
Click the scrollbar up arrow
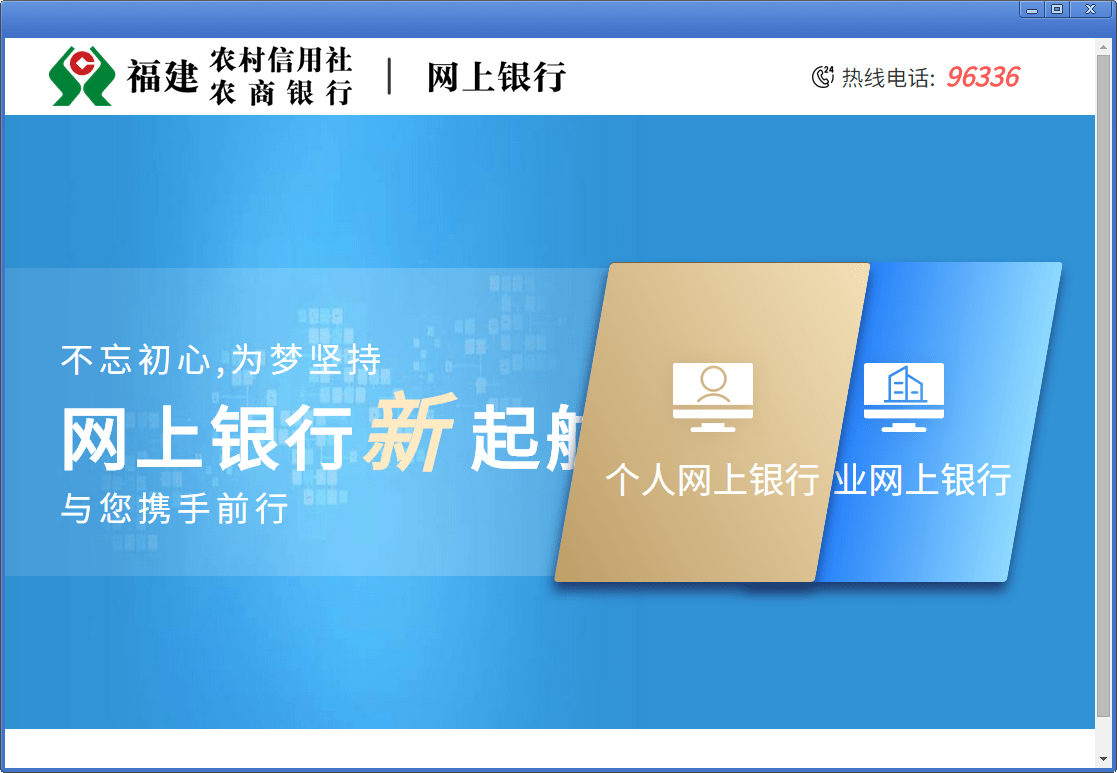click(1103, 46)
